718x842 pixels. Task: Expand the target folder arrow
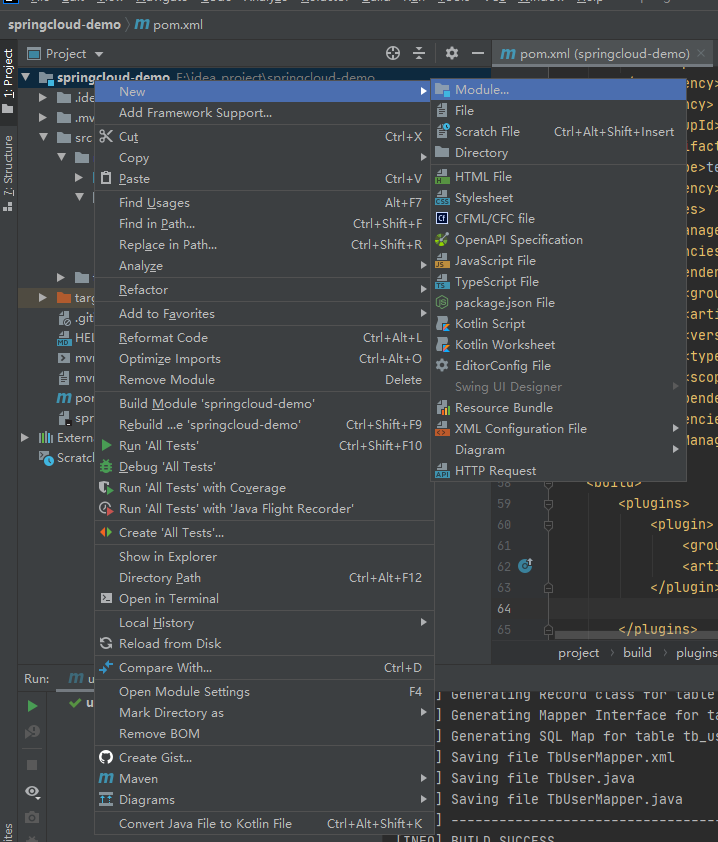click(x=43, y=297)
